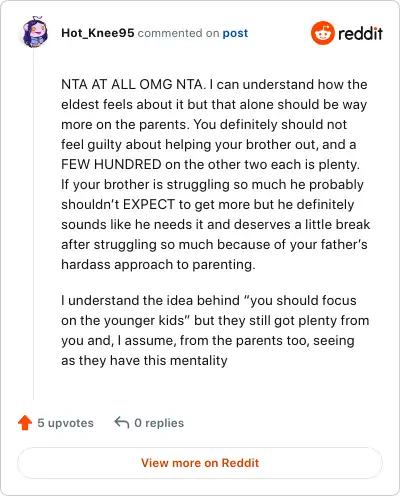The height and width of the screenshot is (496, 400).
Task: Click the 'hardass approach to parenting' line
Action: point(158,265)
